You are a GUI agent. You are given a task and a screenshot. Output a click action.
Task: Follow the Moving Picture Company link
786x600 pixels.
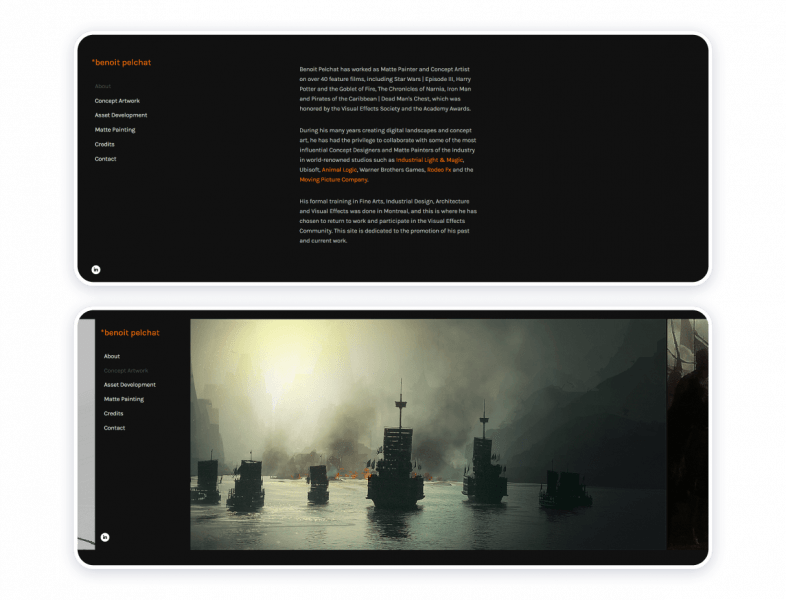click(334, 179)
